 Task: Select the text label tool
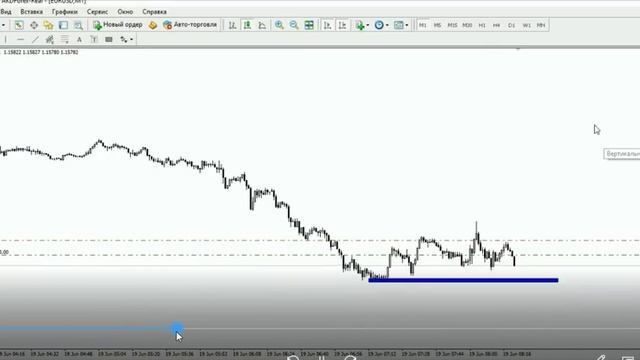tap(94, 40)
